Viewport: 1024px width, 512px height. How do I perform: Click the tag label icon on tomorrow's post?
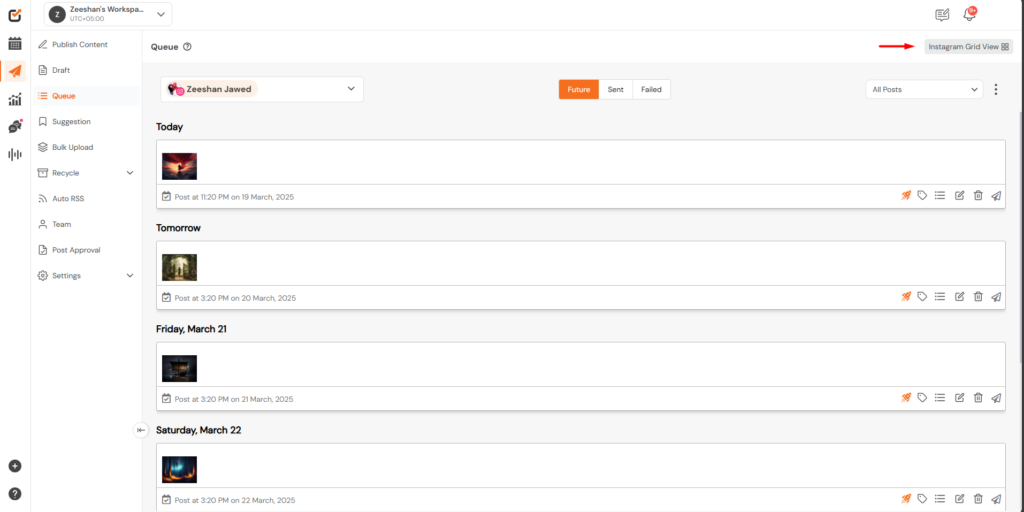click(922, 296)
